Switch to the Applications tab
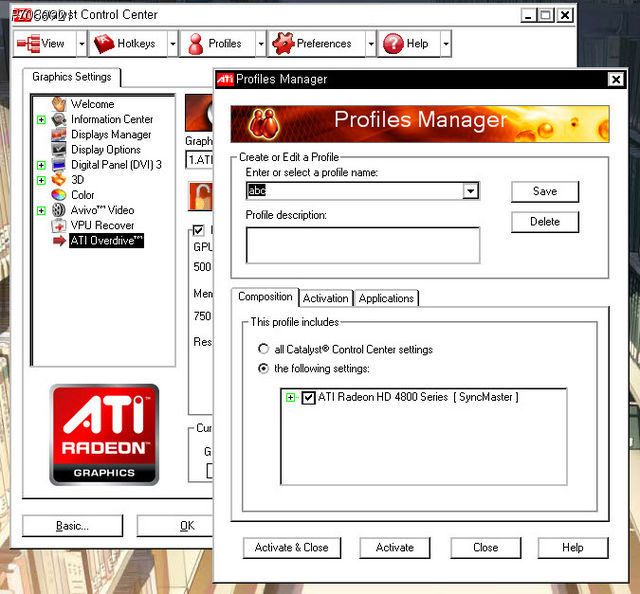The image size is (640, 594). tap(386, 298)
